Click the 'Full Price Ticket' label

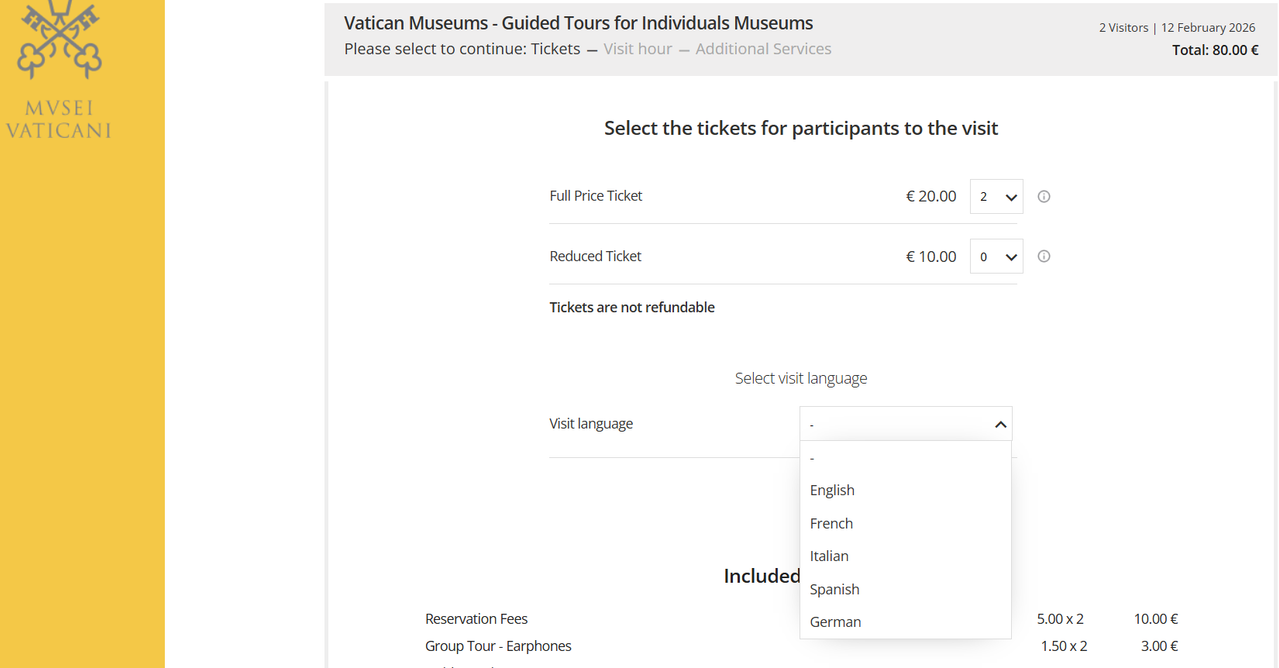[596, 196]
